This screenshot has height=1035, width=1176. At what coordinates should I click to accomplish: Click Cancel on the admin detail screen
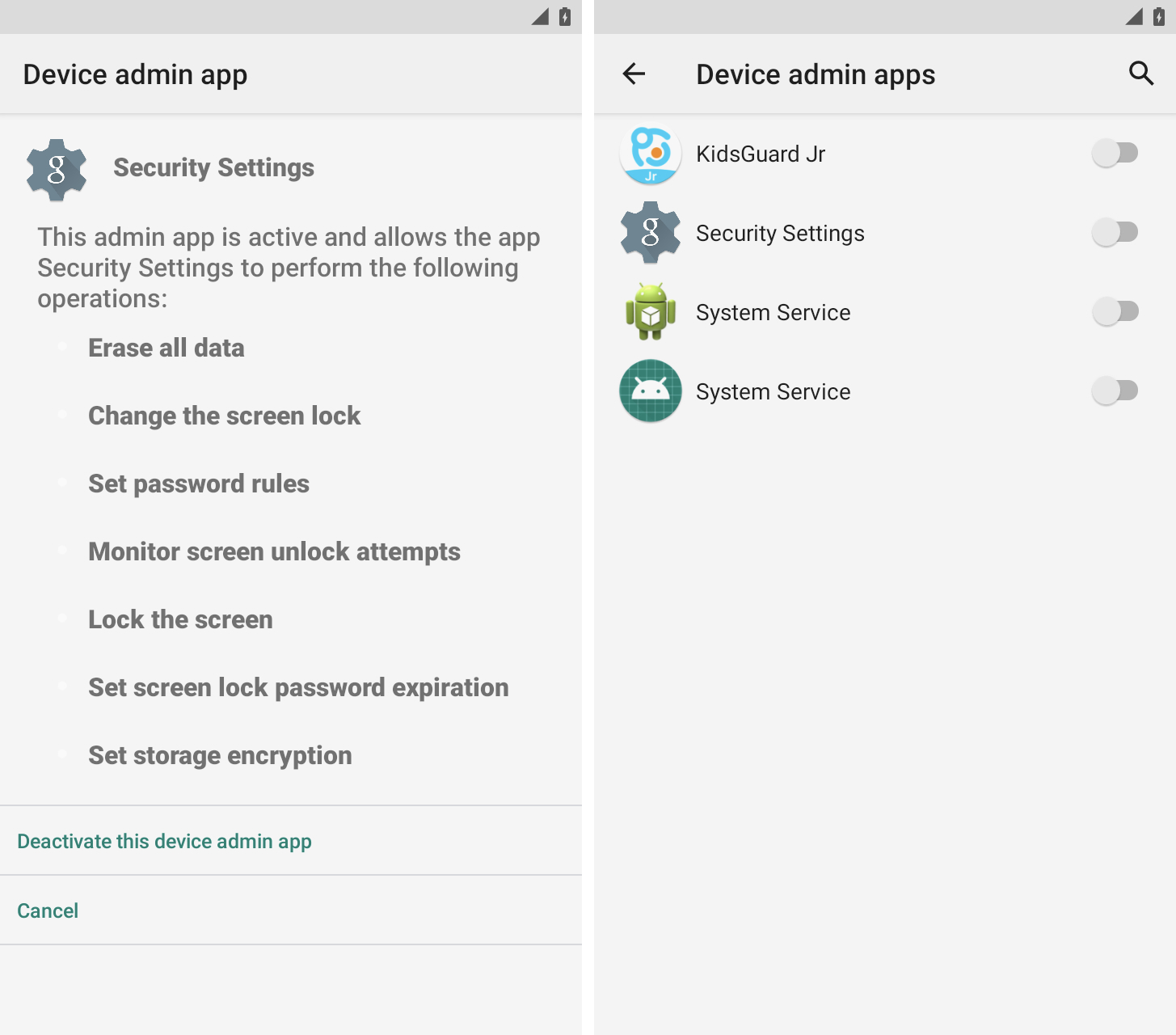pyautogui.click(x=48, y=910)
